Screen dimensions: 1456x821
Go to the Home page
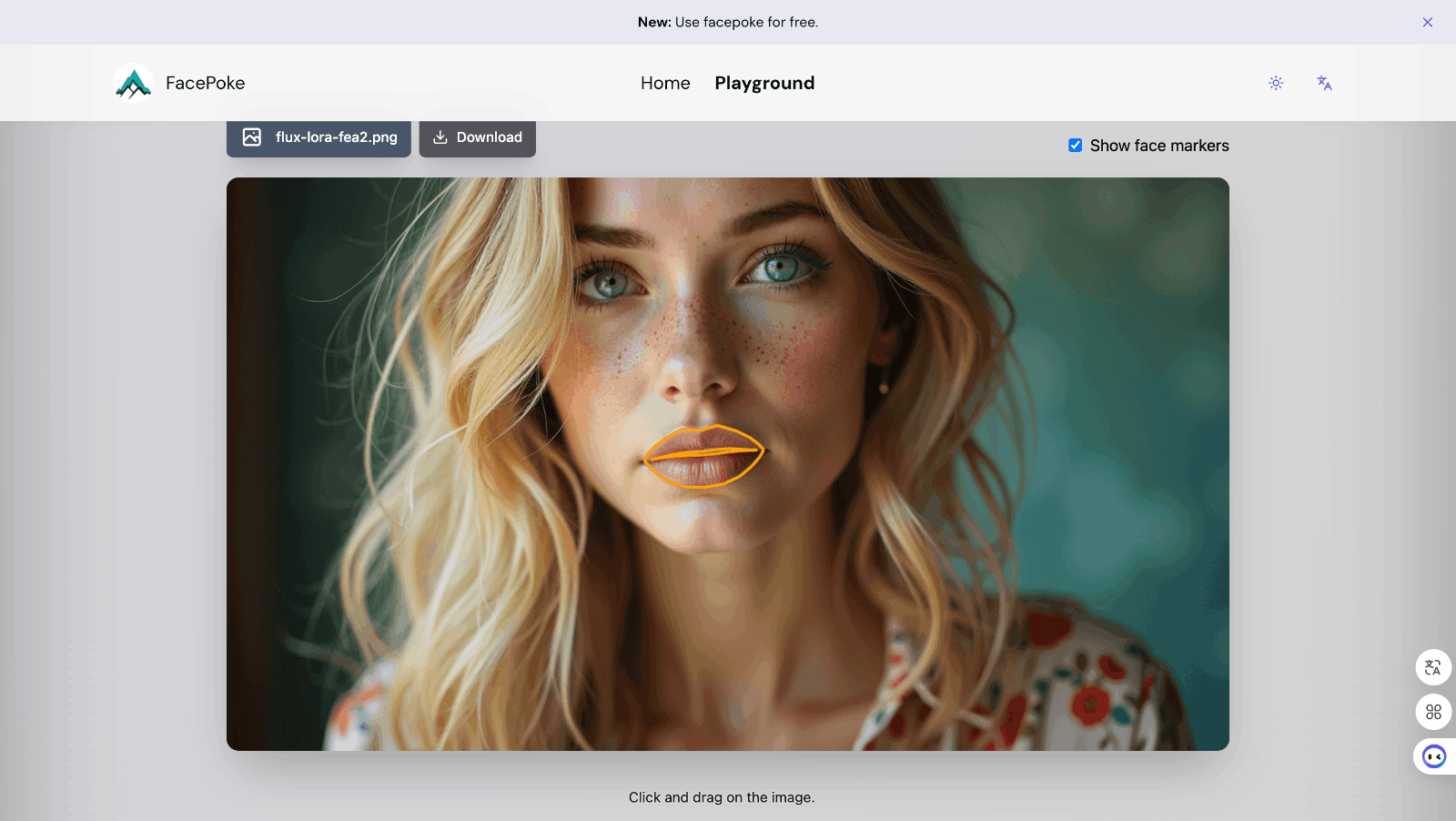(x=665, y=83)
